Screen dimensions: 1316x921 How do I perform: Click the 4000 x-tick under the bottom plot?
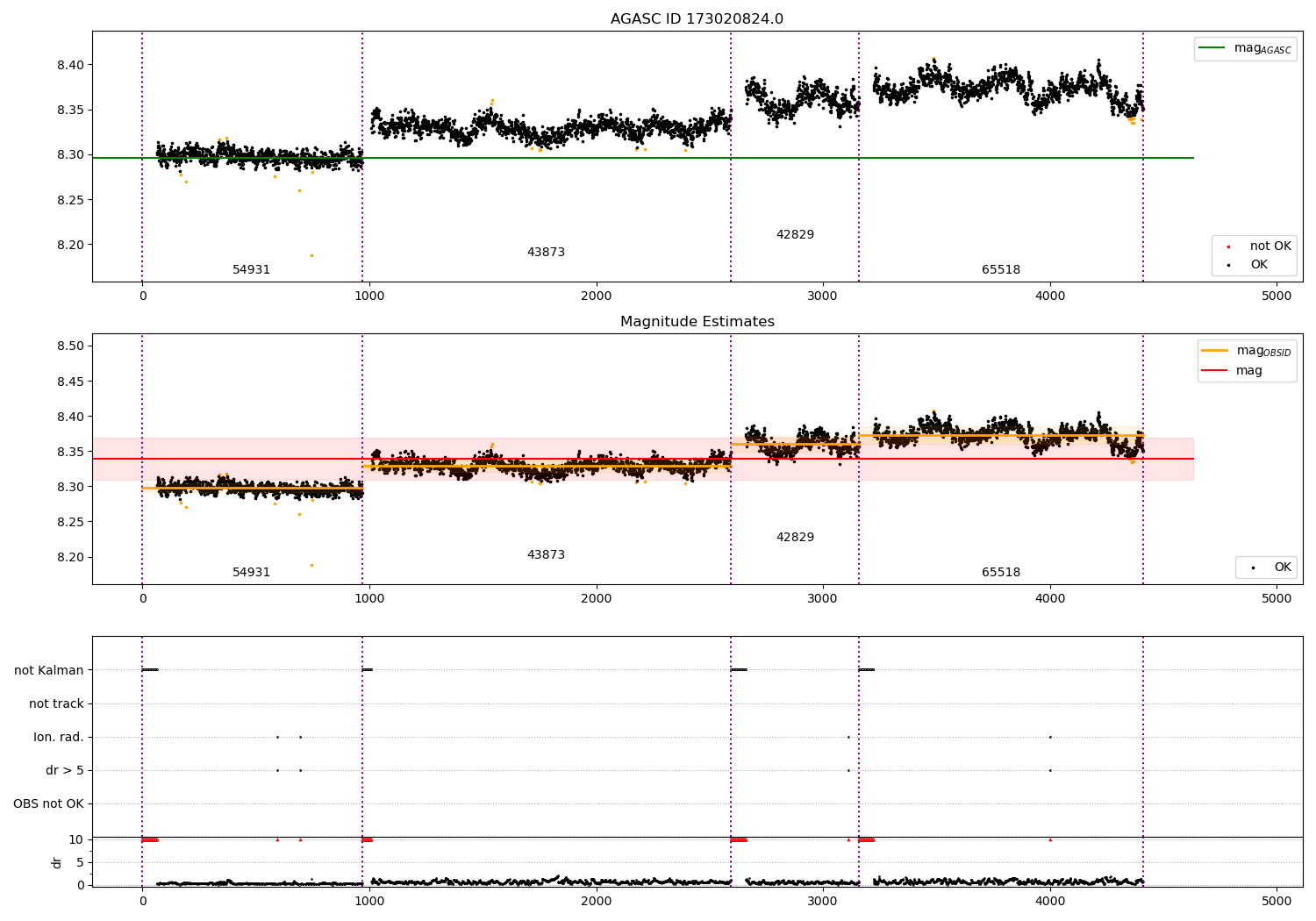1050,901
